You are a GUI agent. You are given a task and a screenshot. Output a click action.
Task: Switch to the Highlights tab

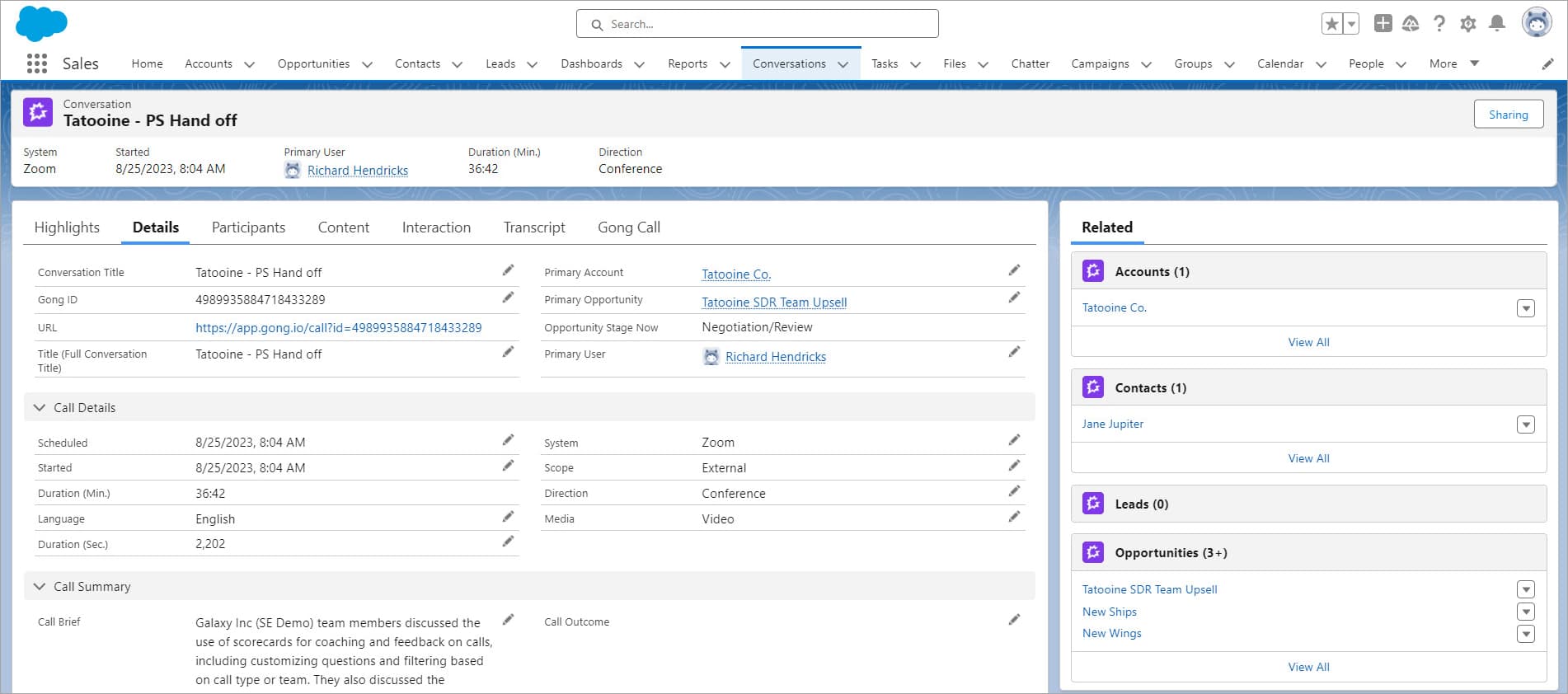pos(67,227)
